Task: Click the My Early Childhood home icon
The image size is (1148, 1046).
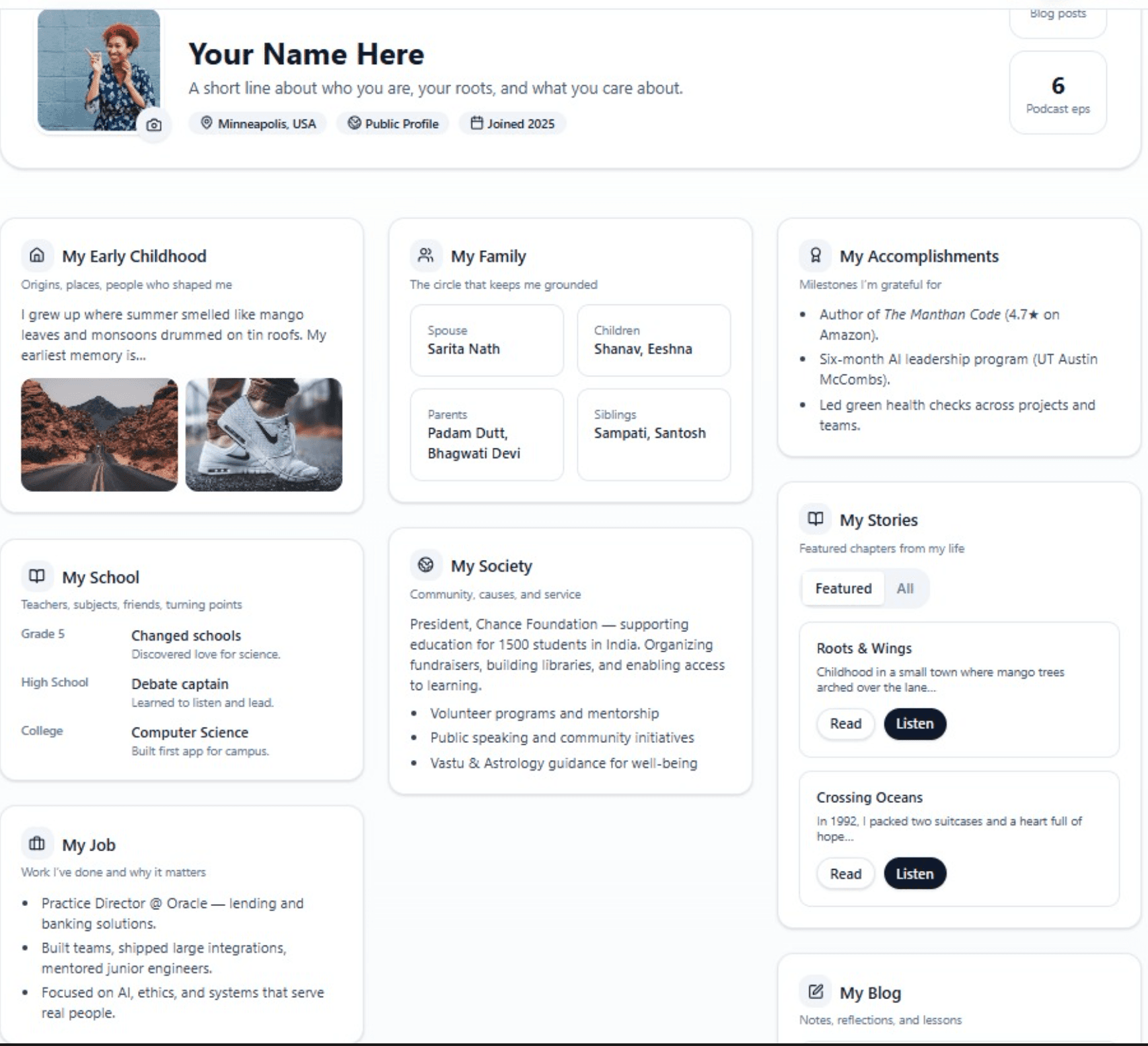Action: click(38, 256)
